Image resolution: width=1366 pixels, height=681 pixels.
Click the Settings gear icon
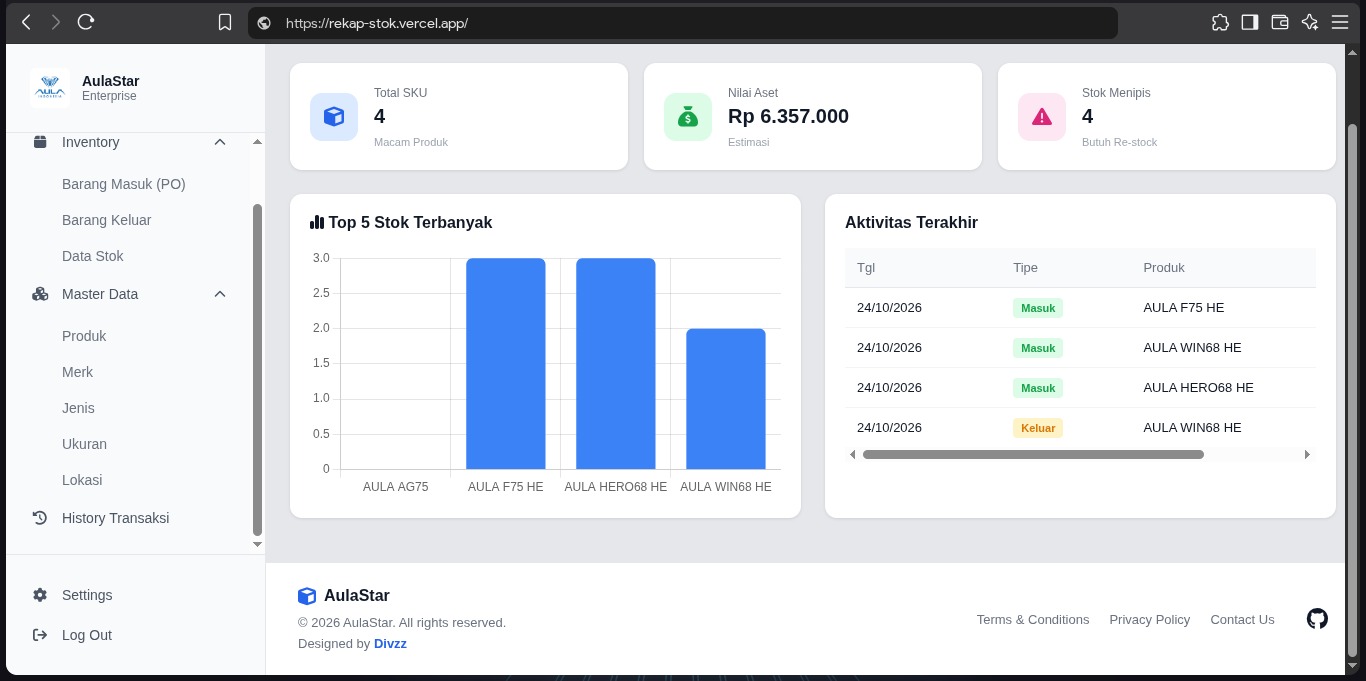(x=40, y=595)
